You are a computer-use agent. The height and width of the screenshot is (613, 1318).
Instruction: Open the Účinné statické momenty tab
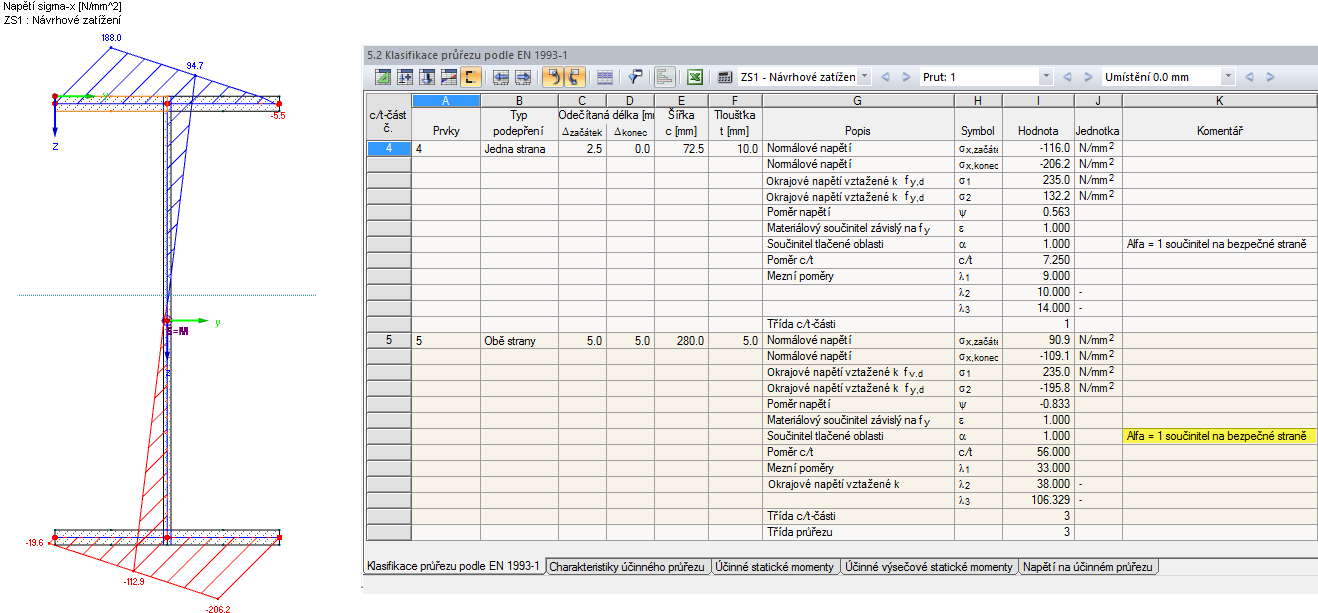click(x=775, y=567)
